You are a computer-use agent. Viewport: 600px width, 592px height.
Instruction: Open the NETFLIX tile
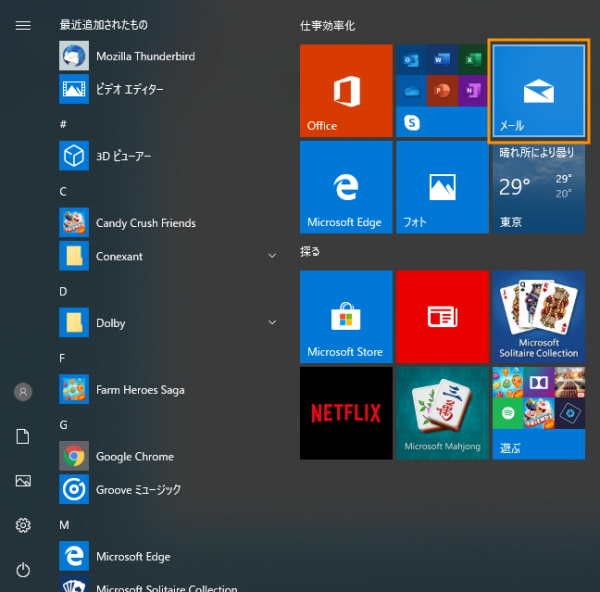point(346,413)
